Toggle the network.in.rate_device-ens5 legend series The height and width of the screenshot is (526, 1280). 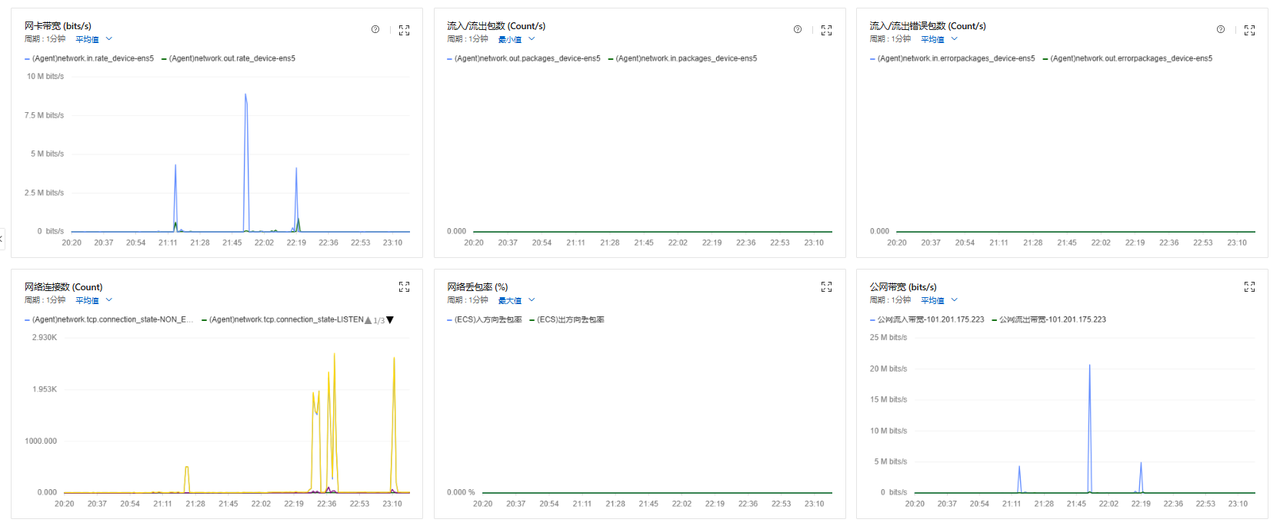point(88,59)
